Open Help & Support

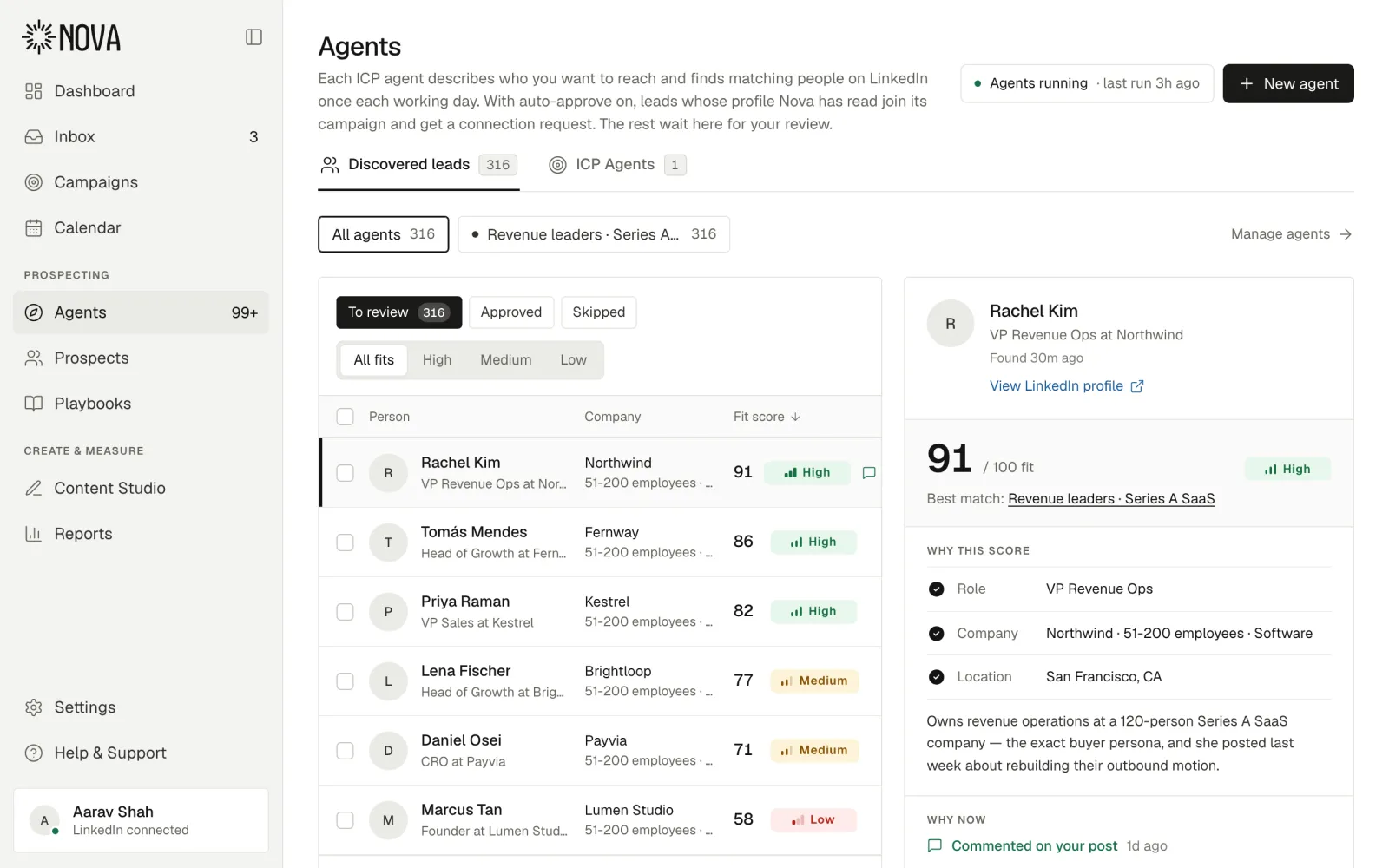[x=141, y=753]
